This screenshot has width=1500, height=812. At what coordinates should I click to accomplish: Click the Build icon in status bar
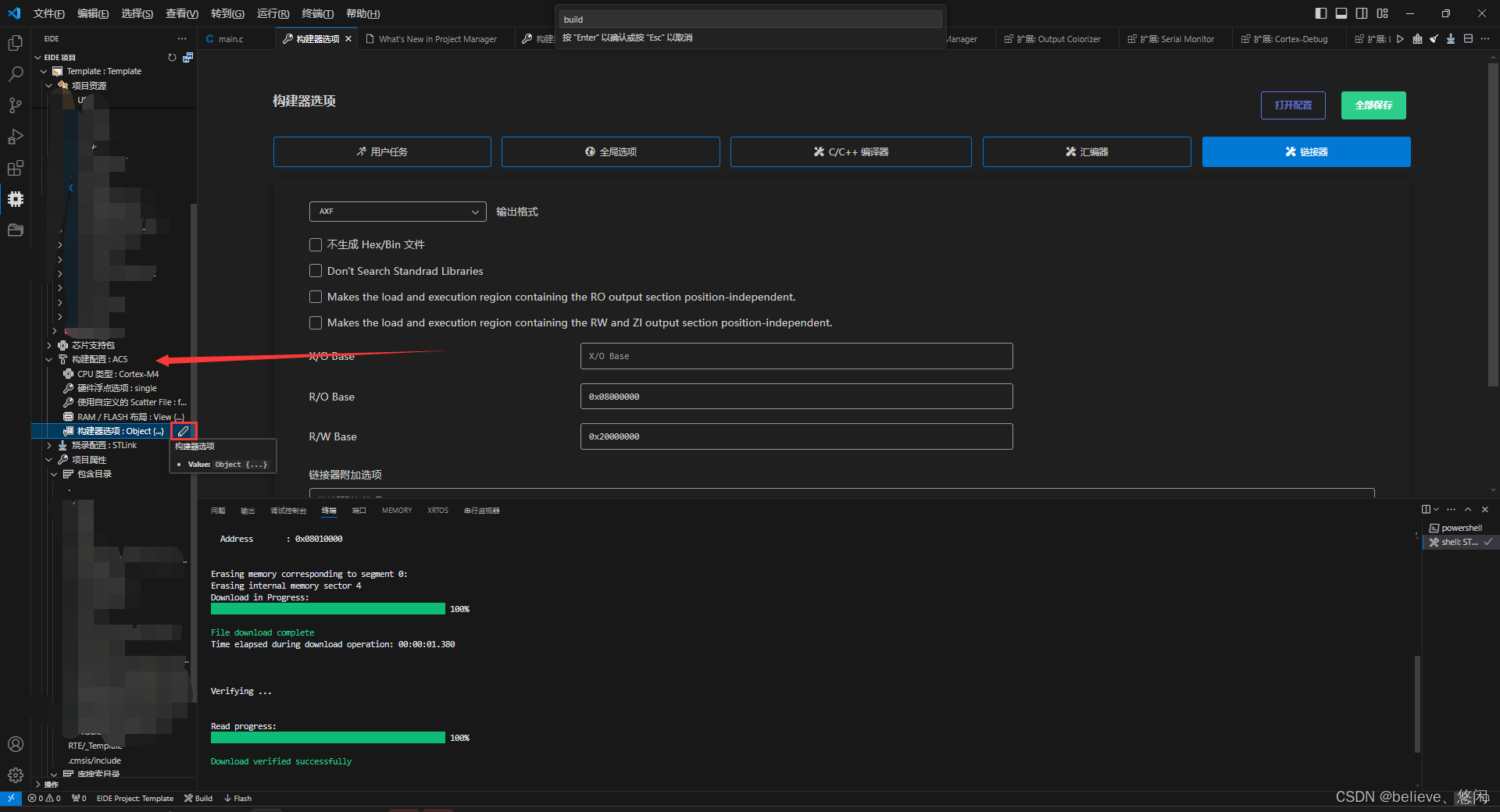point(198,798)
